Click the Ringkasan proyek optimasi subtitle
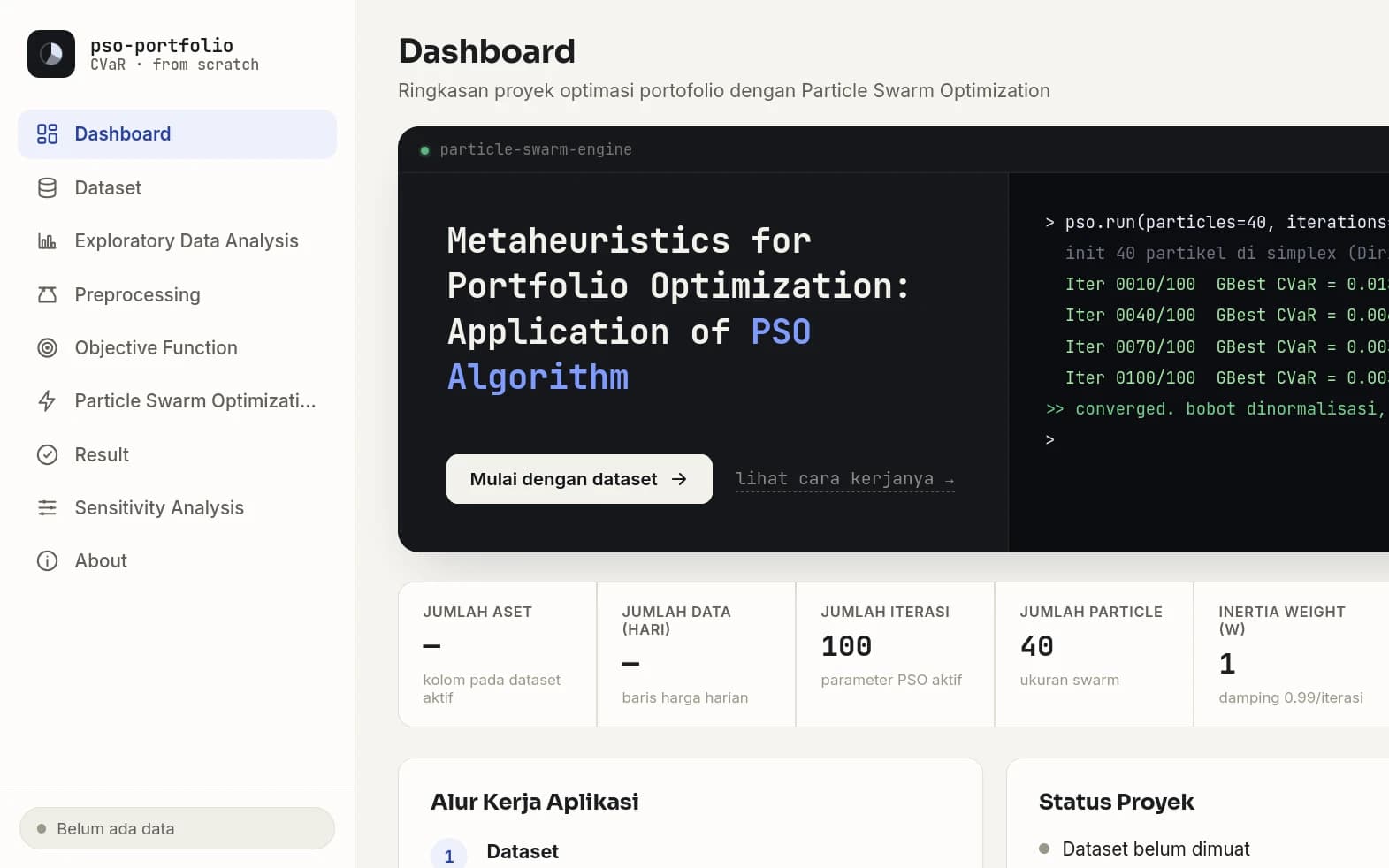1389x868 pixels. pos(724,91)
